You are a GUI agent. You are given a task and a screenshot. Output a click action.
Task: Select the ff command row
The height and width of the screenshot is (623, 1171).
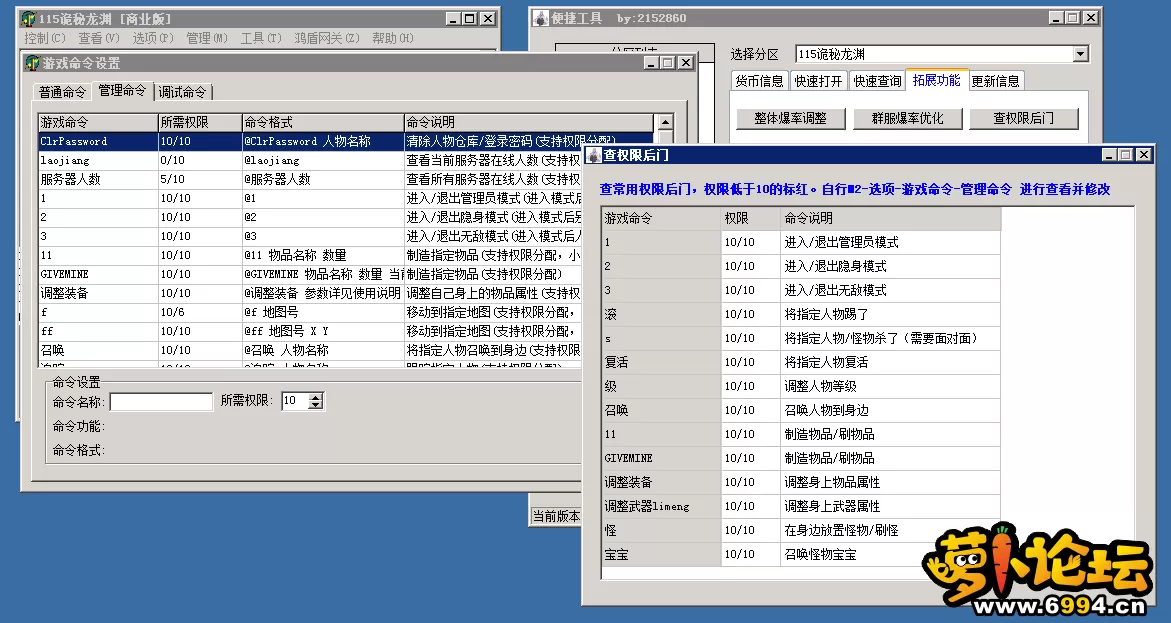point(310,331)
